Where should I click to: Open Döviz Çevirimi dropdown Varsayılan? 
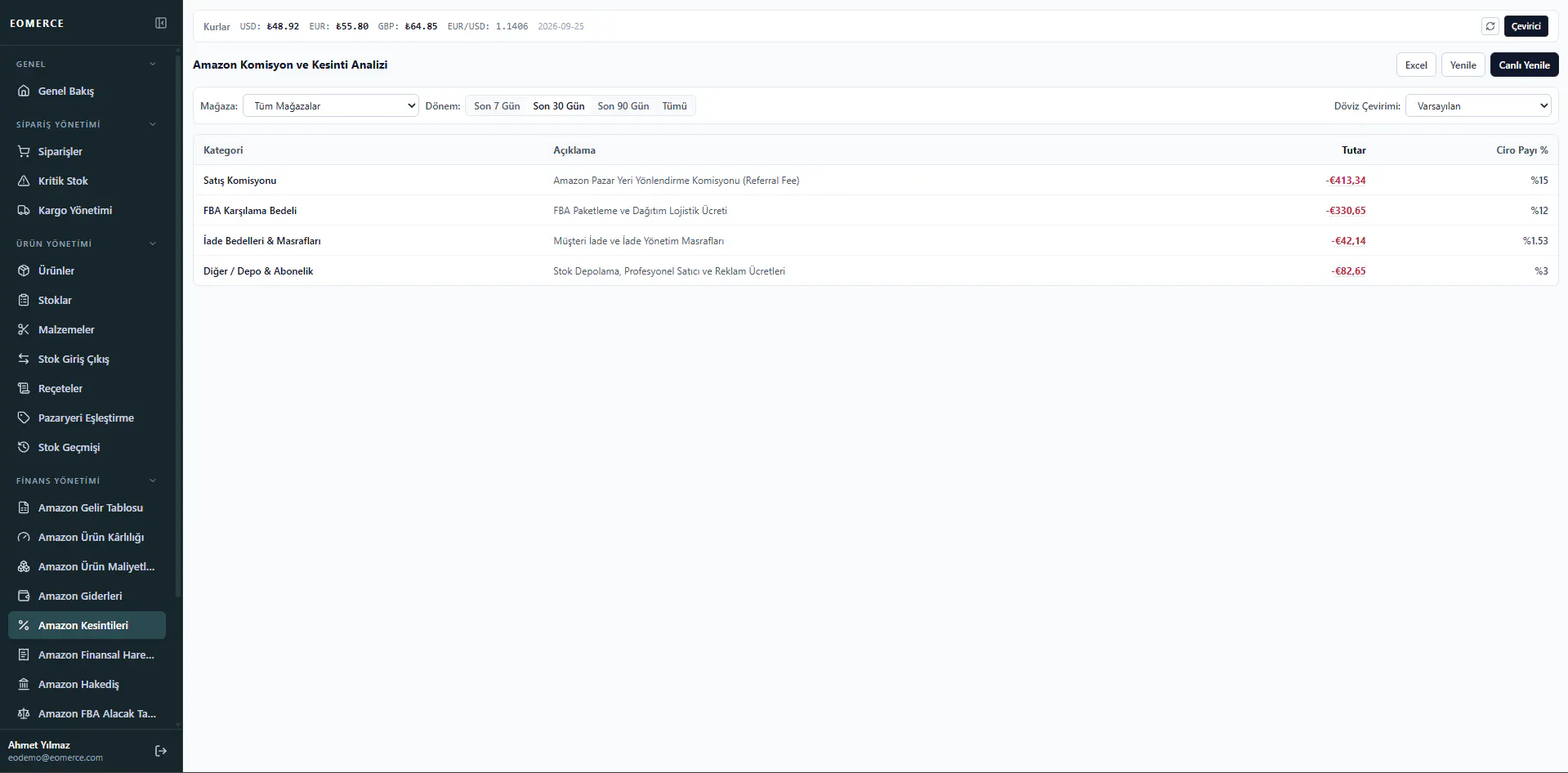click(1478, 105)
